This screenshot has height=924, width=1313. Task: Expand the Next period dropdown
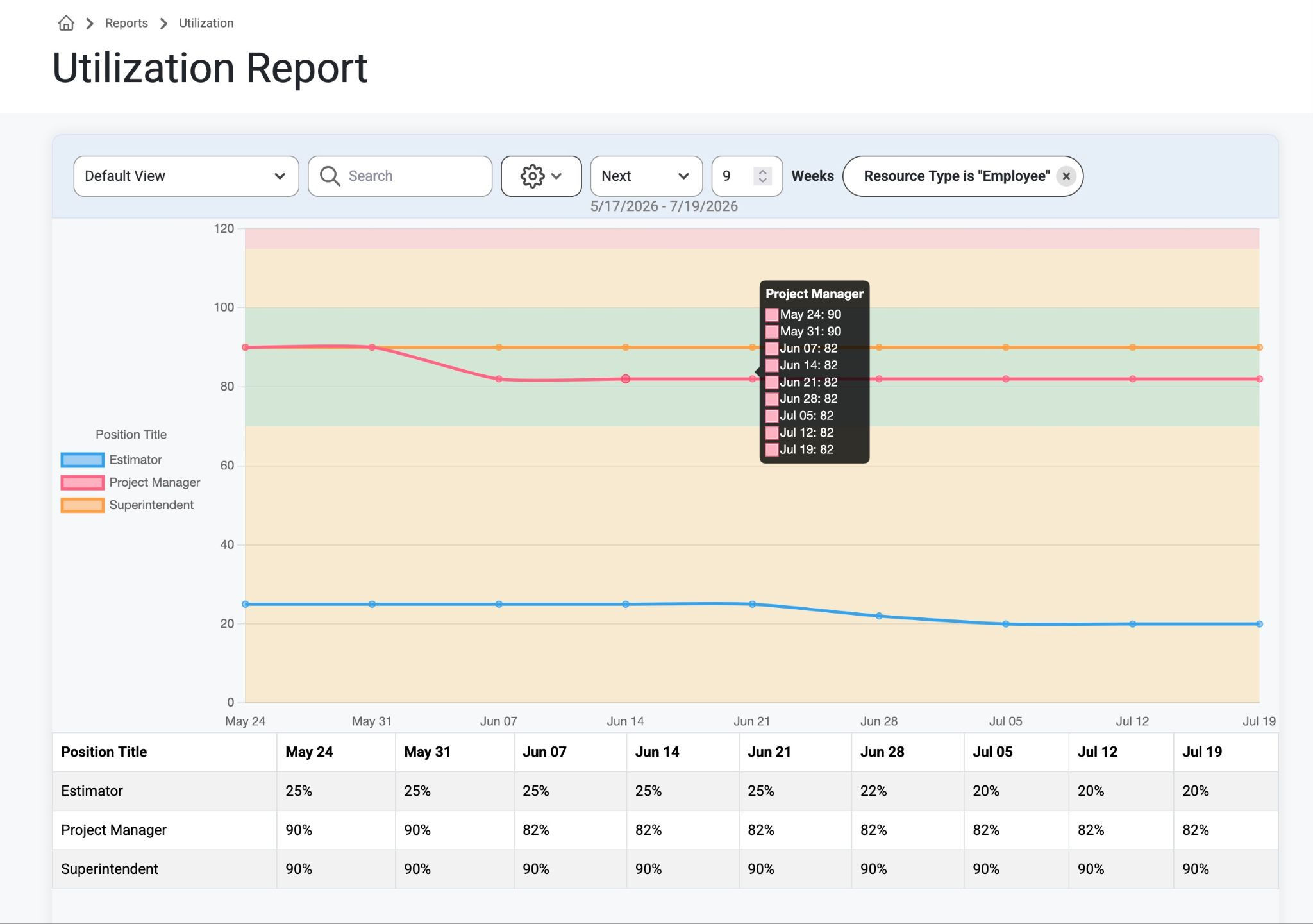[x=646, y=176]
